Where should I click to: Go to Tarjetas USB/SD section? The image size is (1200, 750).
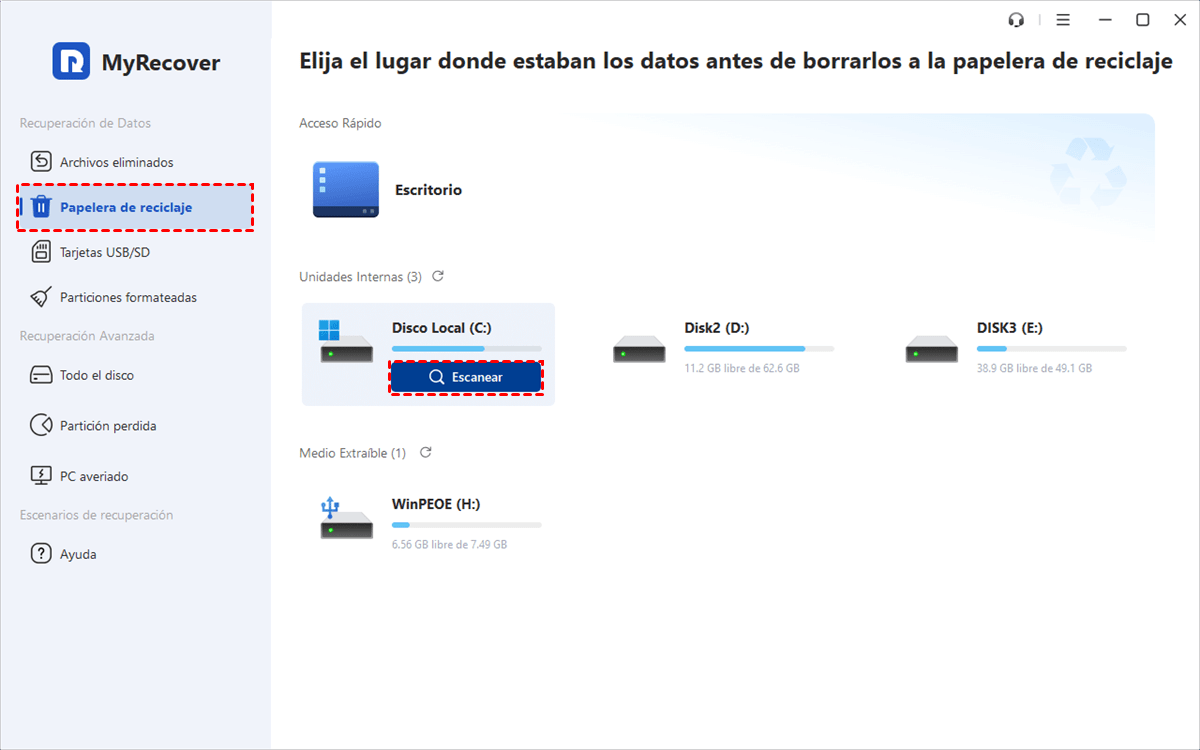pos(104,252)
